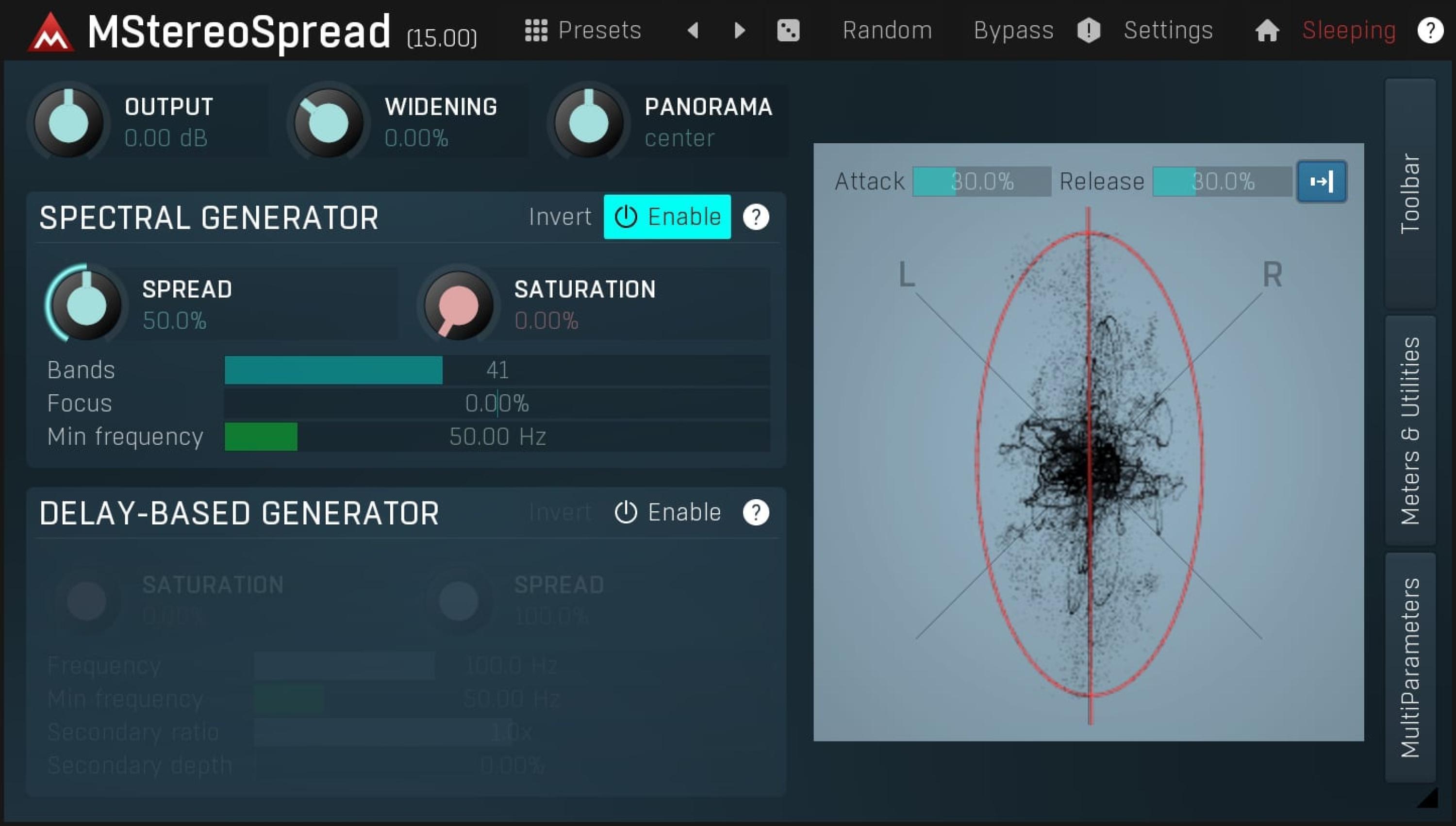Enable the Delay-Based Generator
This screenshot has height=826, width=1456.
point(667,512)
